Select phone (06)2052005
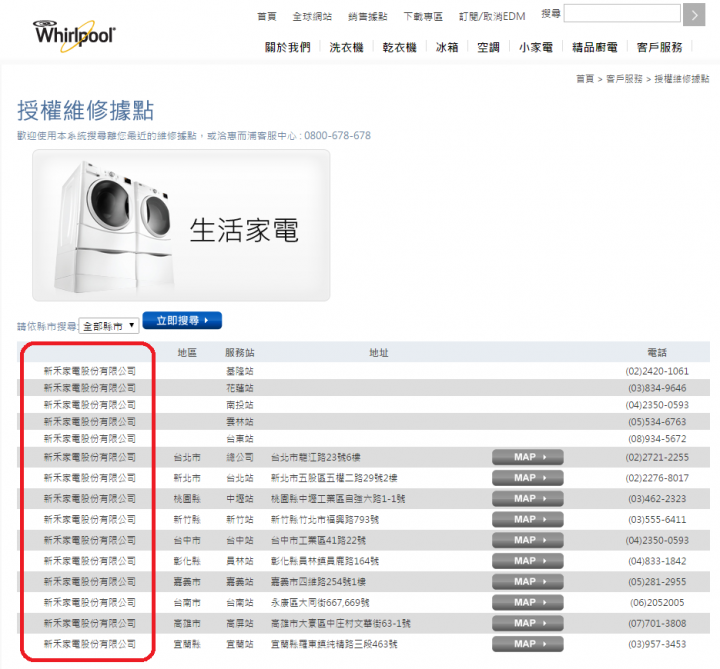Screen dimensions: 720x669 tap(657, 602)
